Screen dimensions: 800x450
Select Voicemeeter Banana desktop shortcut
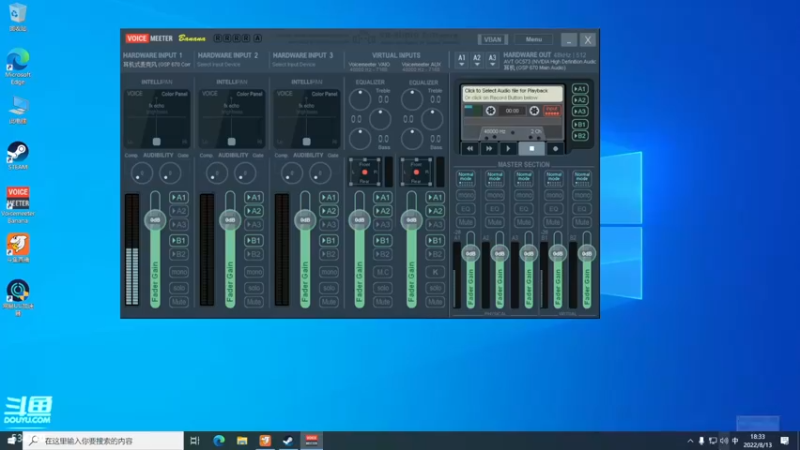18,205
